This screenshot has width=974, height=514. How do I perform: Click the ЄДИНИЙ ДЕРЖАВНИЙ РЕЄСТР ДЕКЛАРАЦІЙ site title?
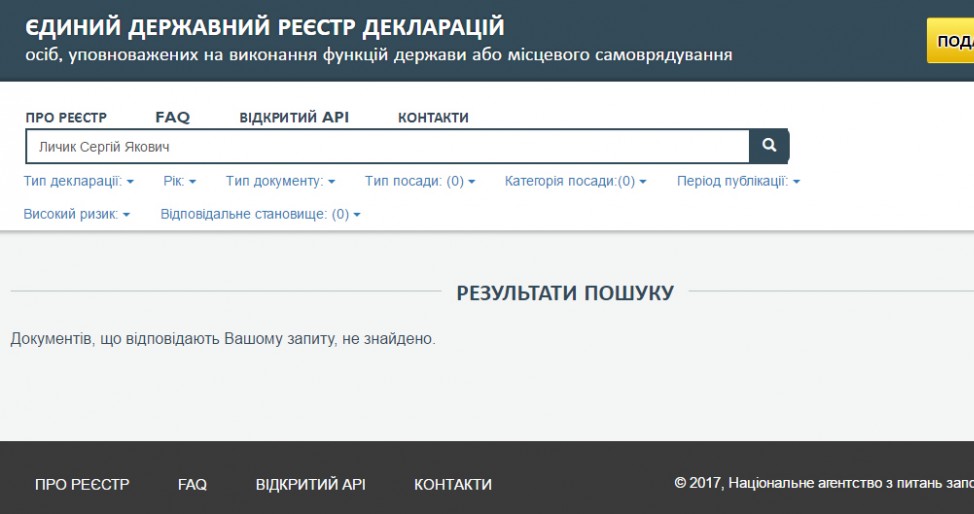[265, 27]
